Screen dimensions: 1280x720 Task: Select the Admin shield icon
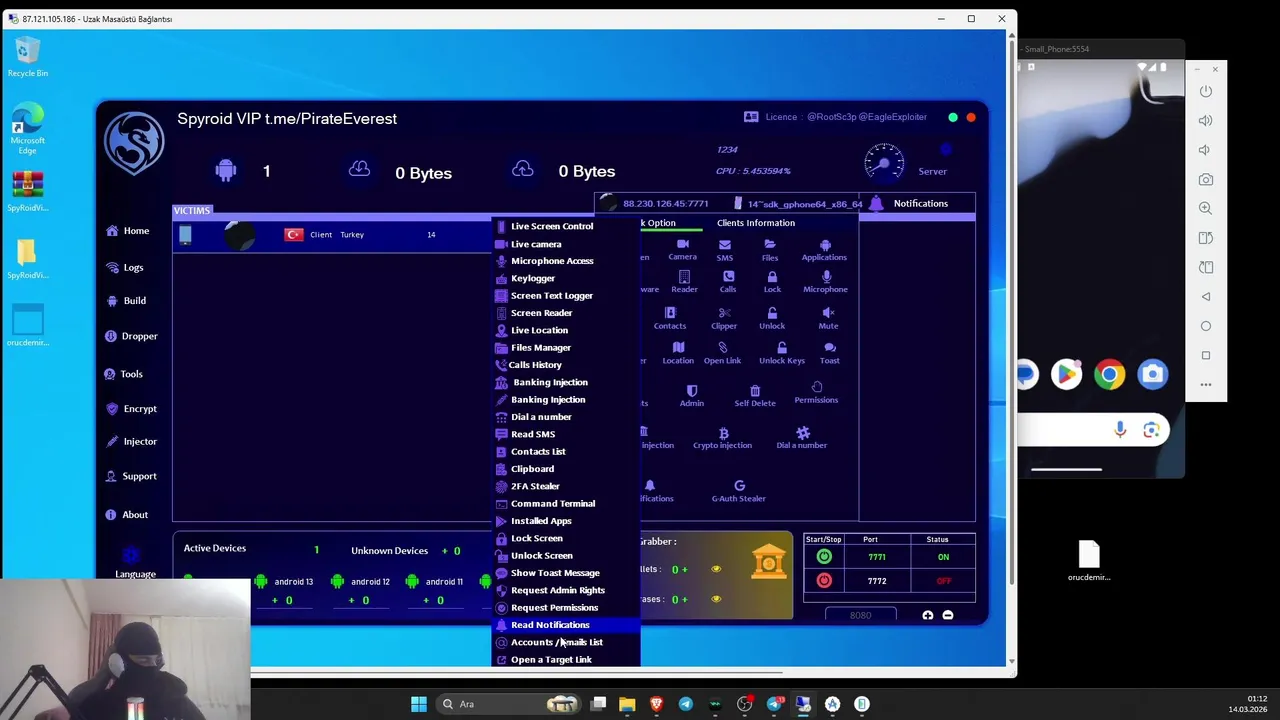691,396
